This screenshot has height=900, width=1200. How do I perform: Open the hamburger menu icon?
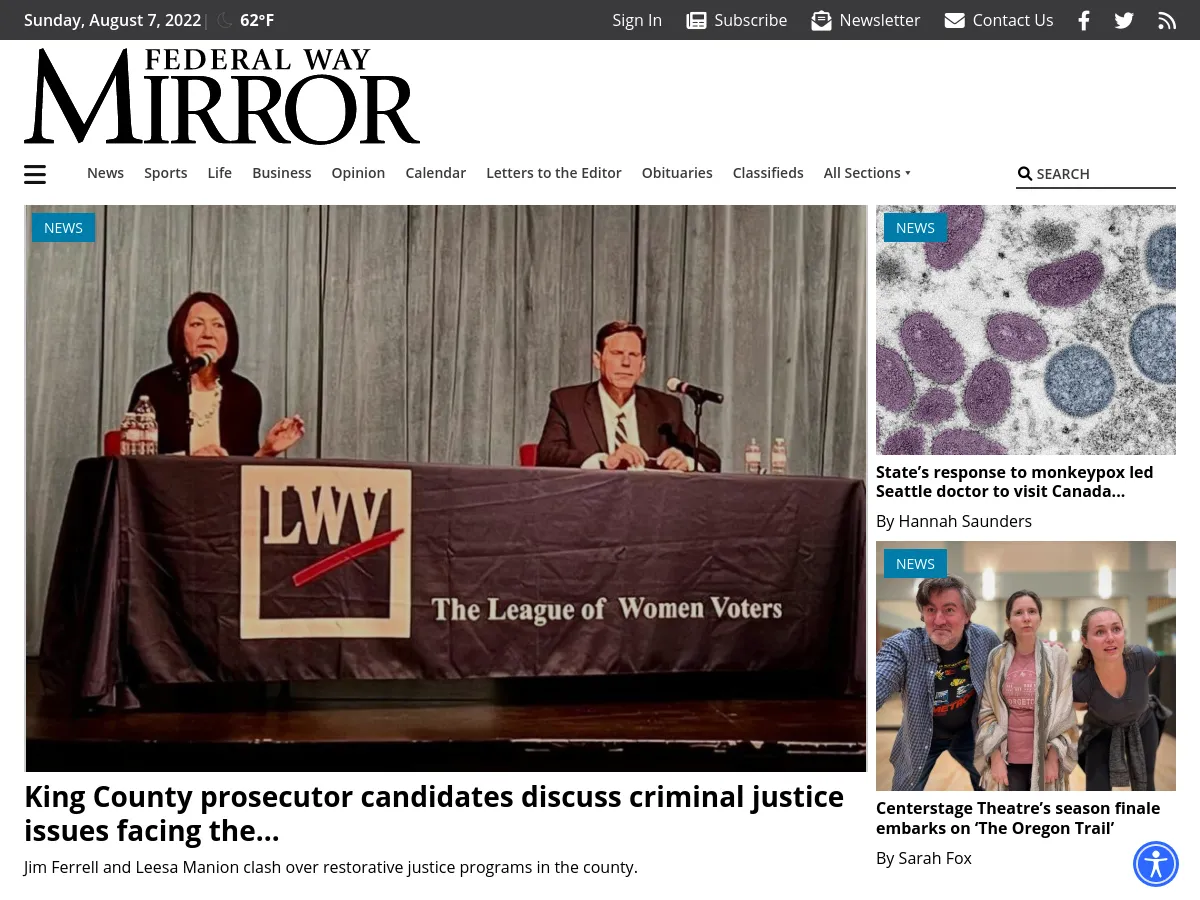click(35, 175)
